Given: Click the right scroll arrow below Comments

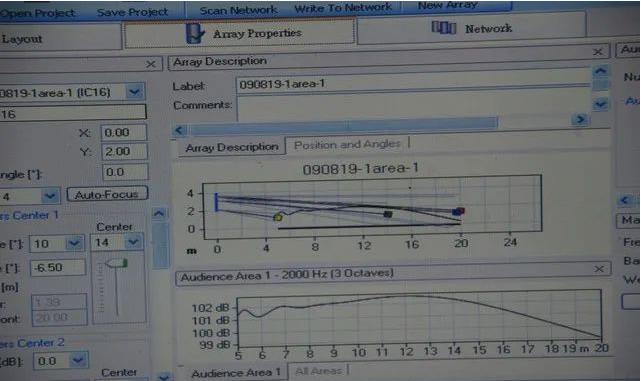Looking at the screenshot, I should [x=580, y=120].
